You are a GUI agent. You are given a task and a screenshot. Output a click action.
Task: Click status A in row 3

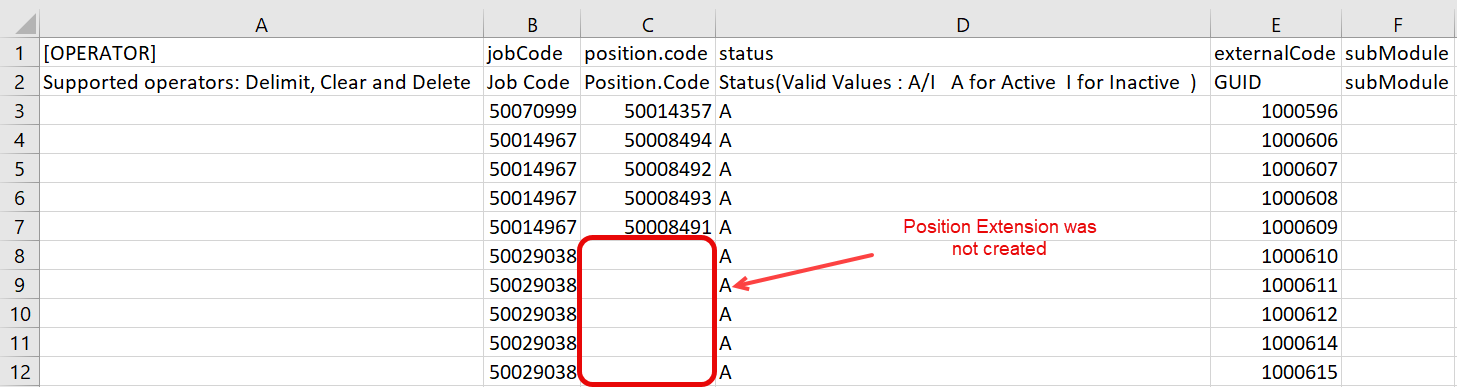(963, 113)
